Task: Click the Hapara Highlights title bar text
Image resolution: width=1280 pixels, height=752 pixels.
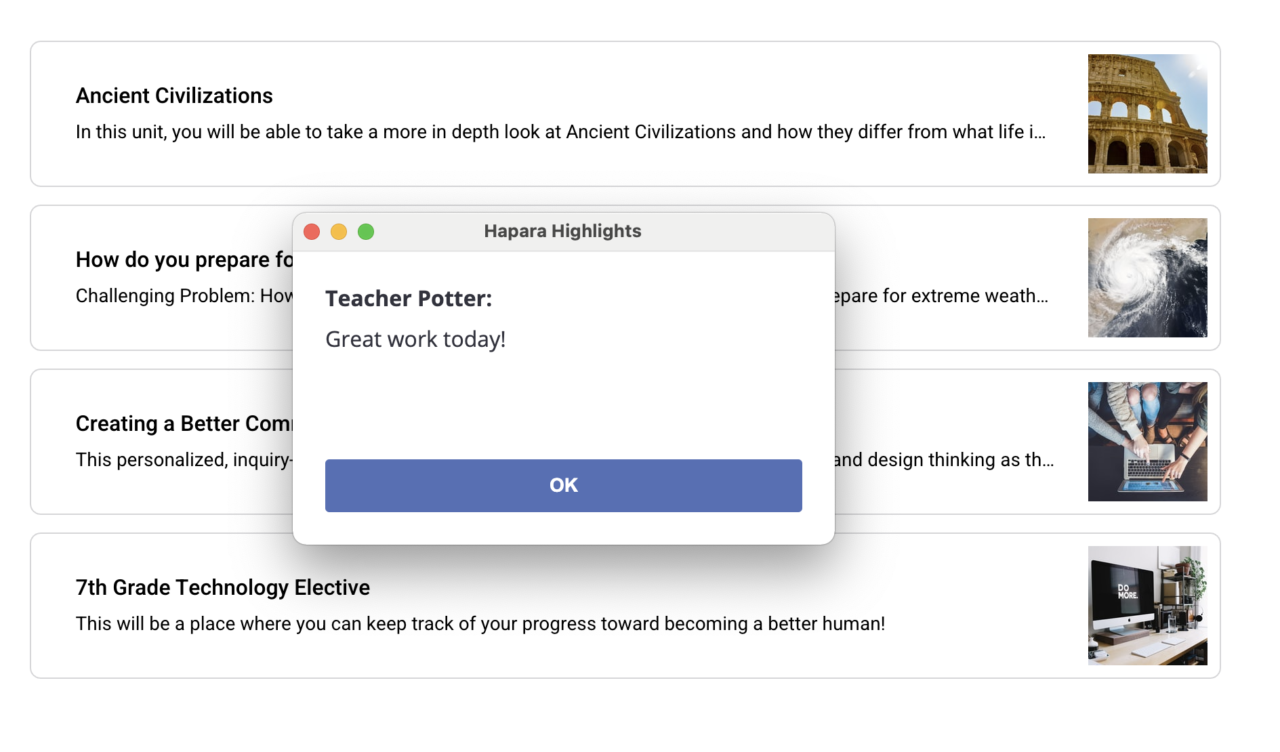Action: [x=562, y=231]
